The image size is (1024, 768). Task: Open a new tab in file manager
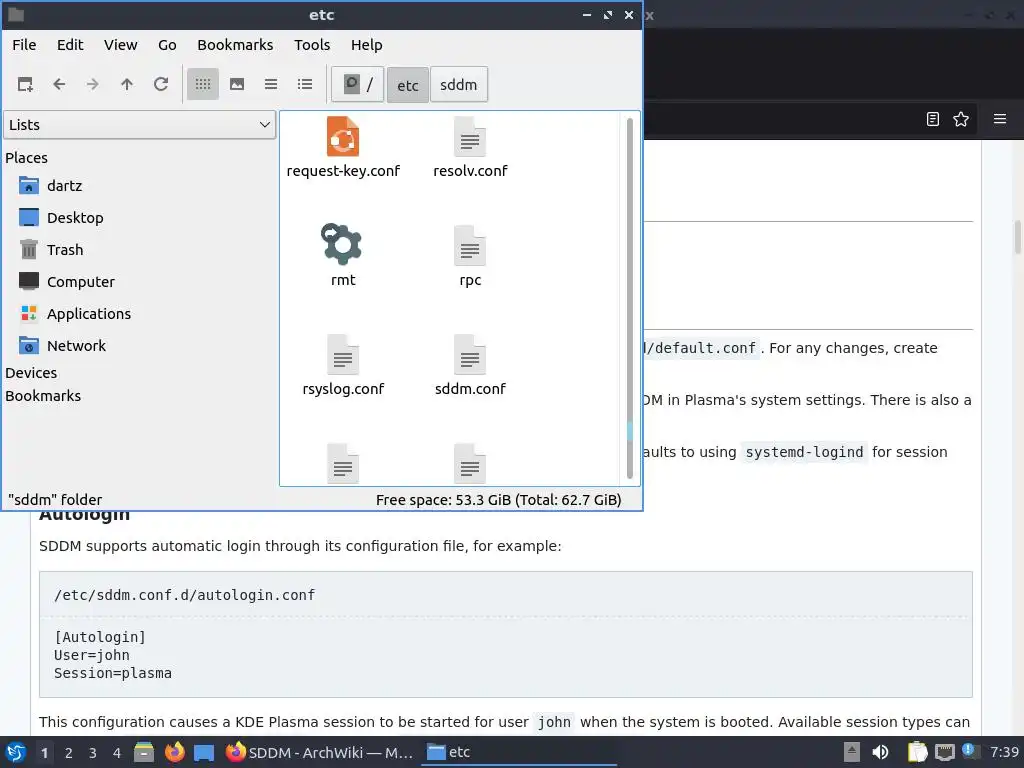click(x=25, y=84)
